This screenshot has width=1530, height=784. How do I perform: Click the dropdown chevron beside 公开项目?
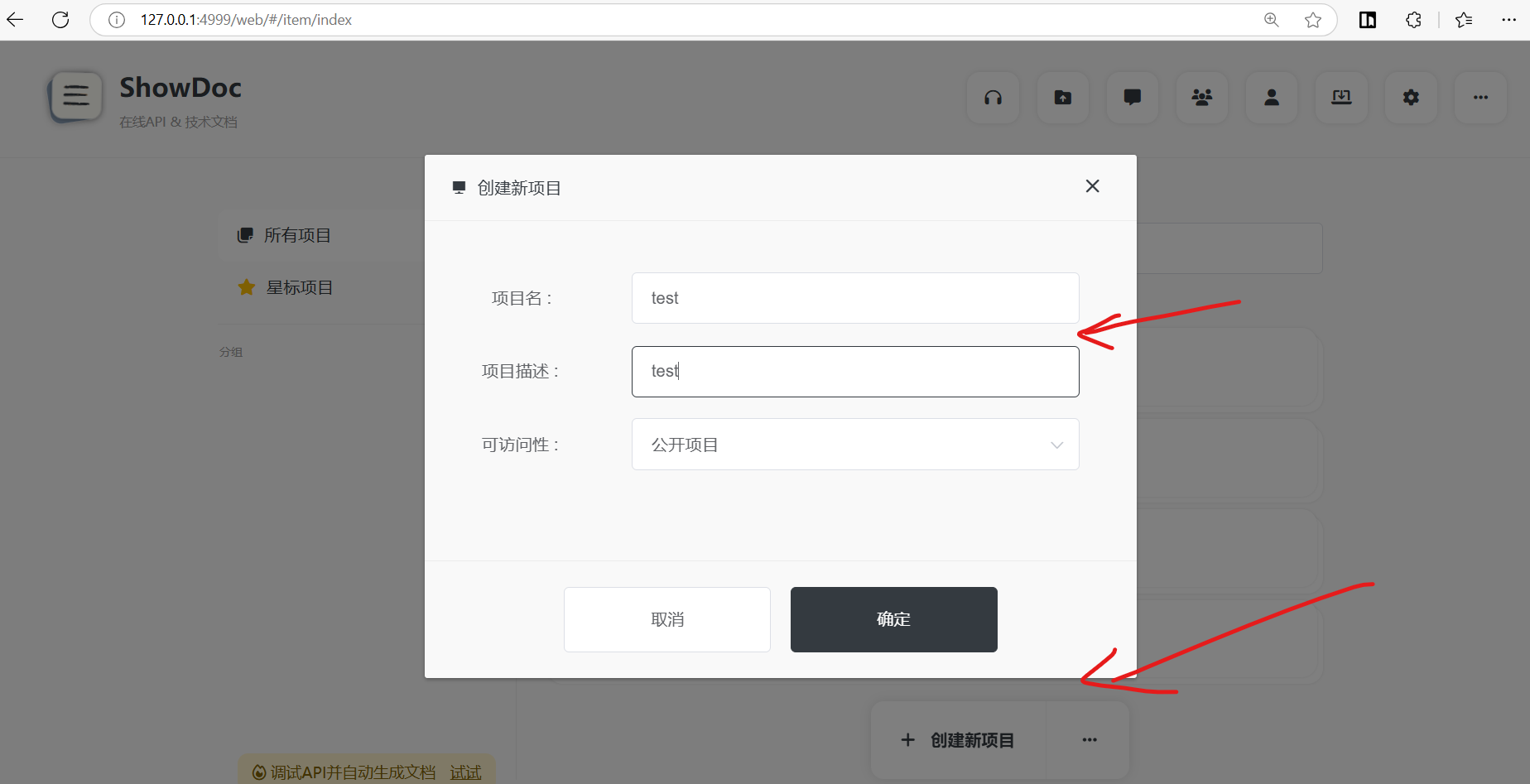coord(1056,445)
